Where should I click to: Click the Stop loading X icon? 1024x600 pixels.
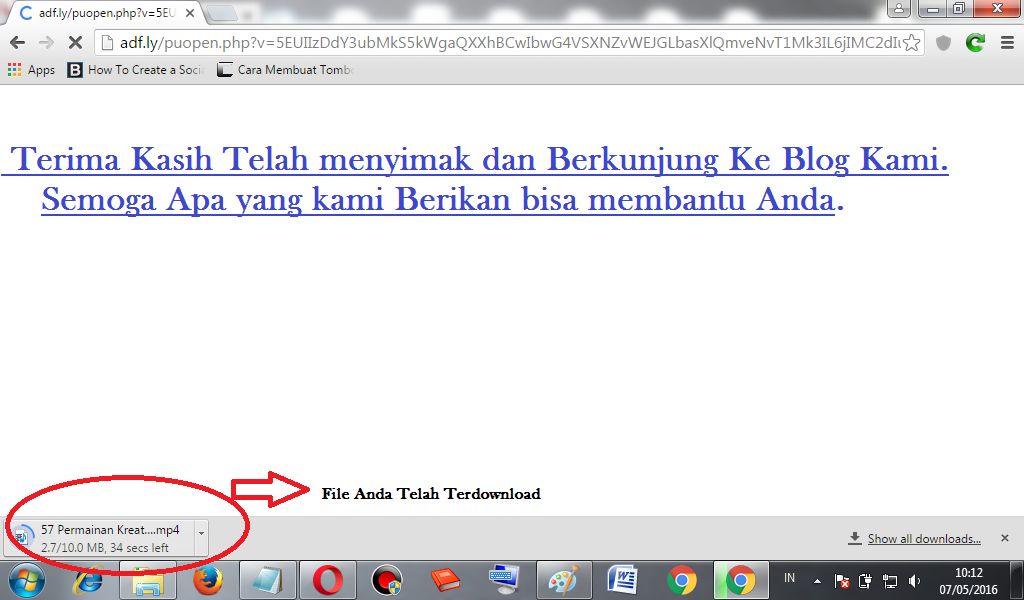point(75,44)
